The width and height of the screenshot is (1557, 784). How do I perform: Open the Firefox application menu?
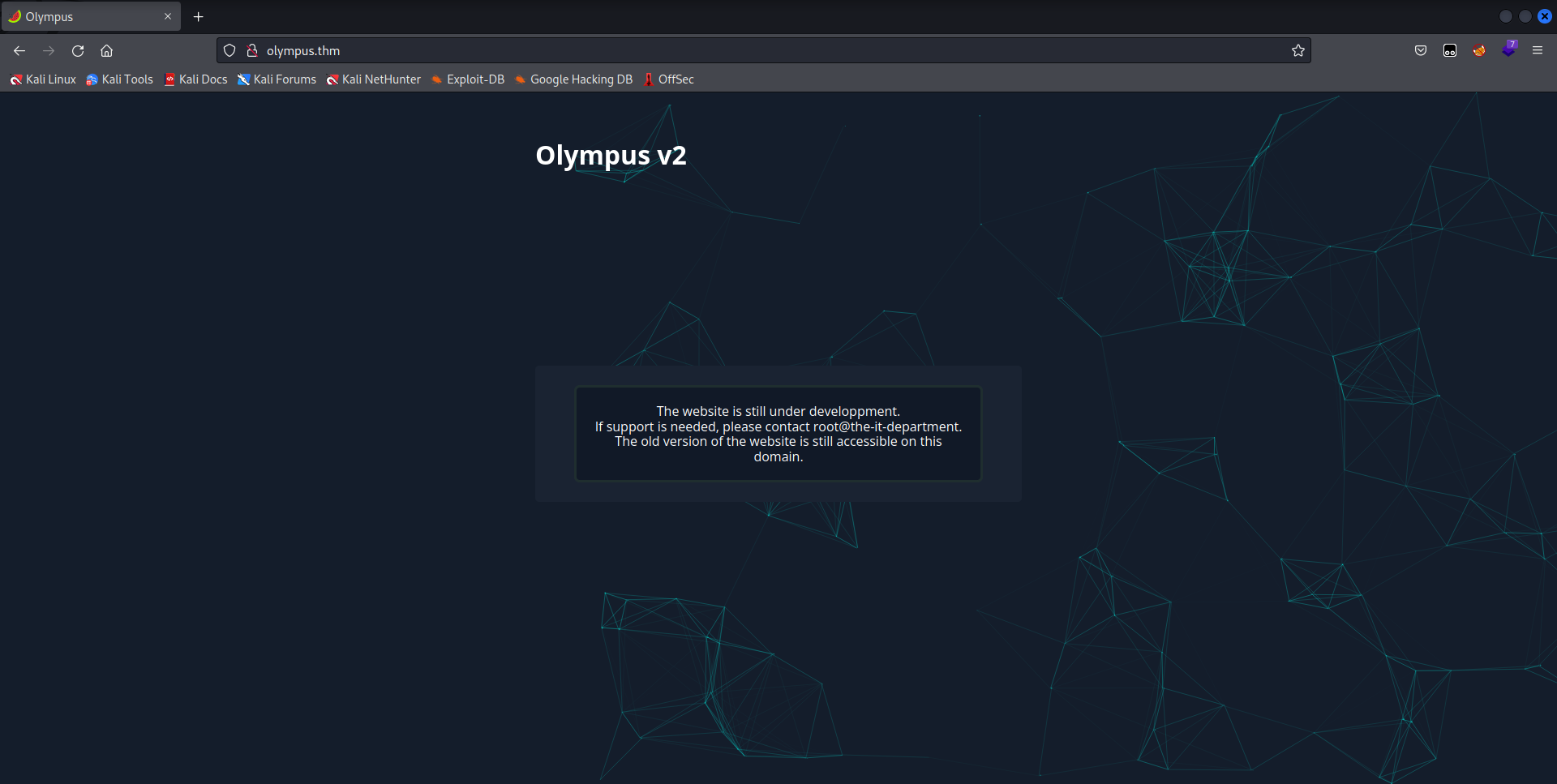[1538, 49]
